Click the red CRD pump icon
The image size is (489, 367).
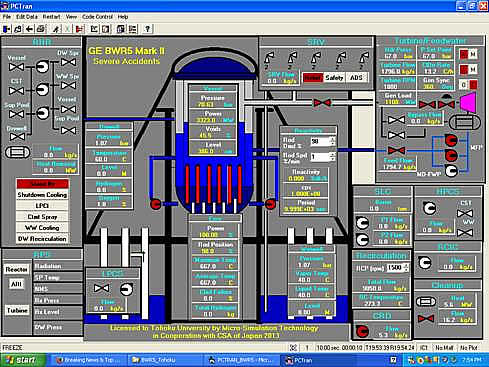[362, 331]
